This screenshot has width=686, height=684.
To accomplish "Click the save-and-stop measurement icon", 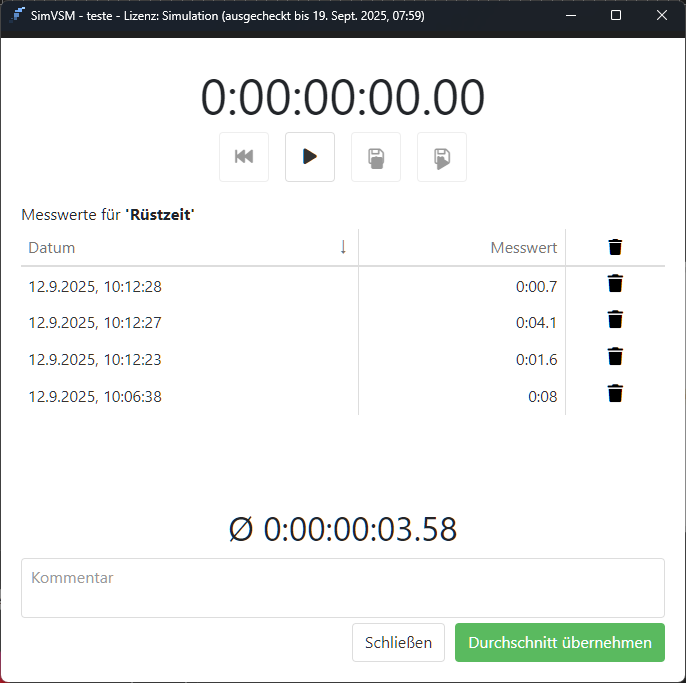I will (x=376, y=157).
